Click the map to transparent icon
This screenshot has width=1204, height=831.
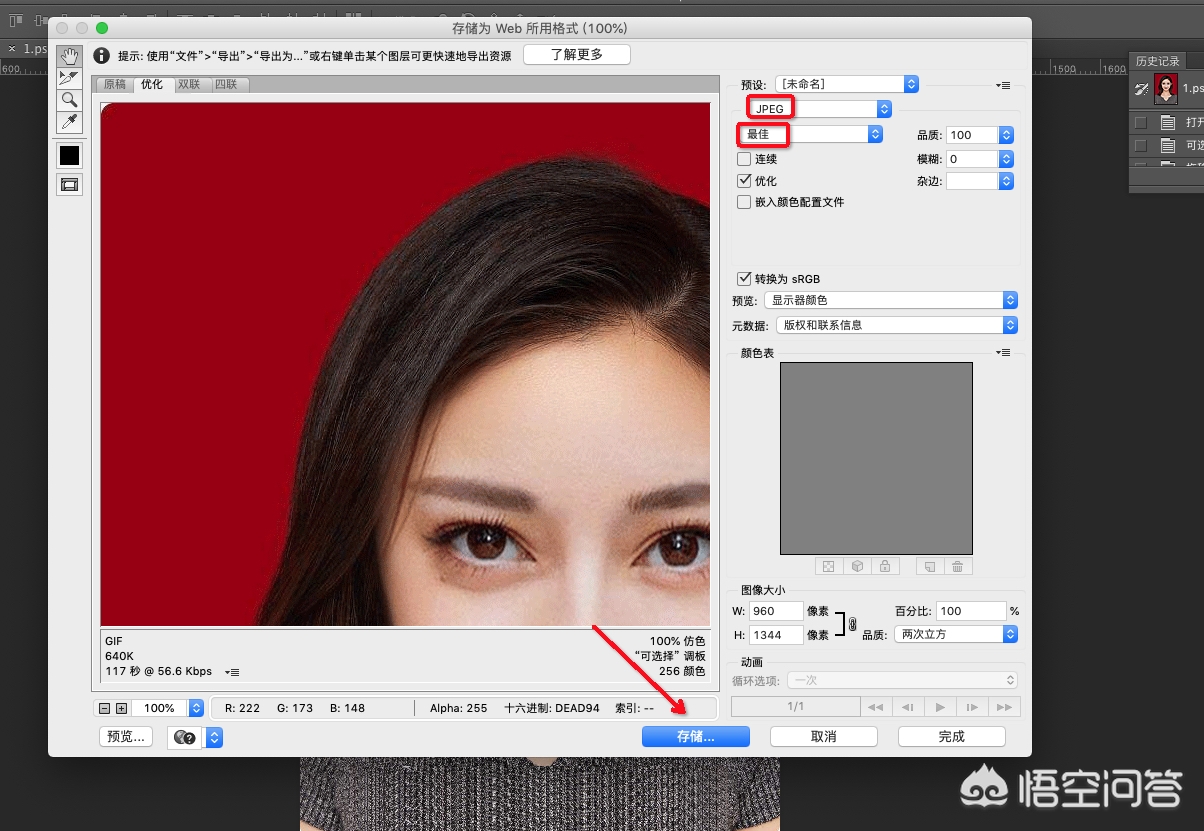828,566
